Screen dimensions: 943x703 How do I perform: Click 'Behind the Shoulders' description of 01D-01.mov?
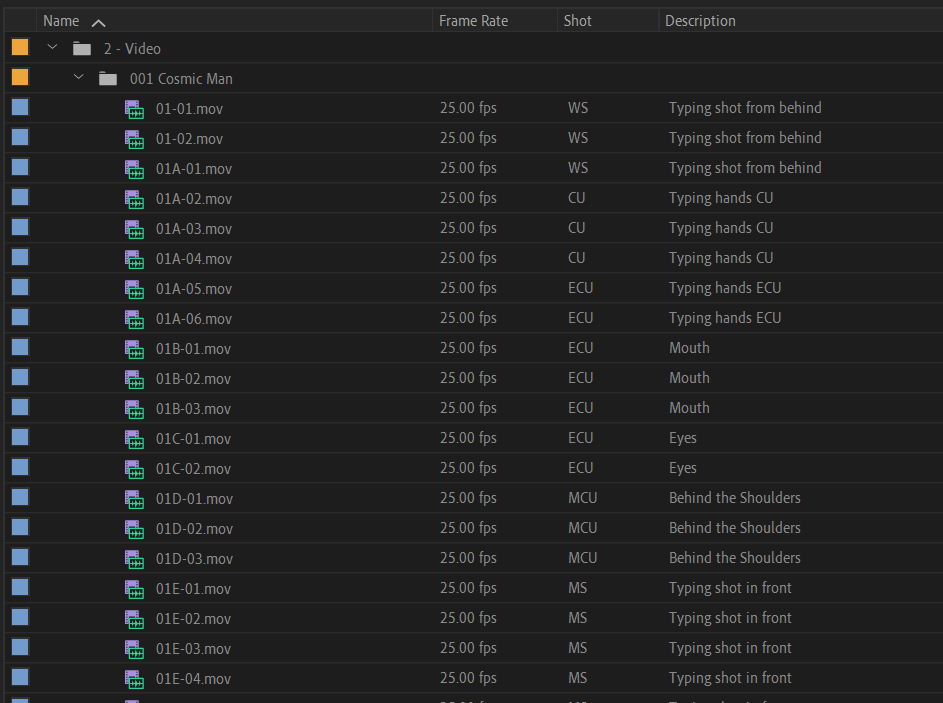[734, 498]
